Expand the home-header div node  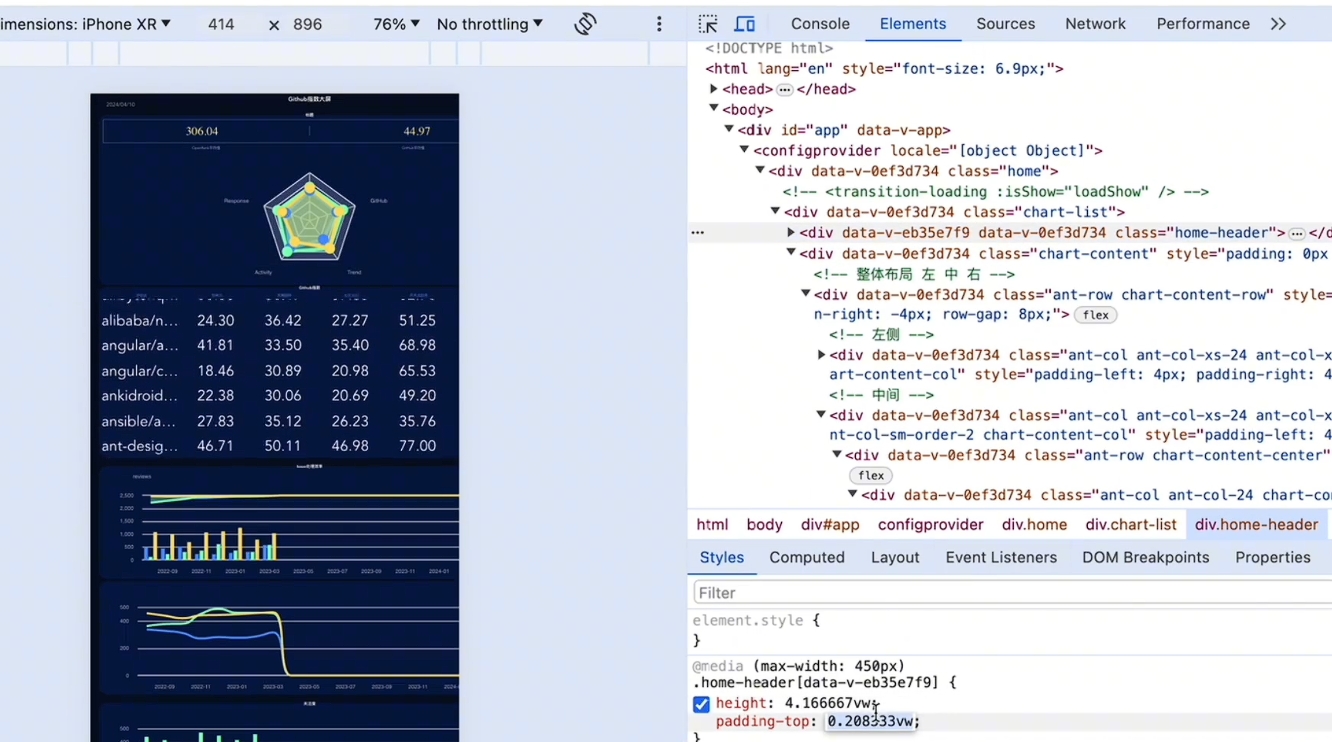[x=791, y=233]
